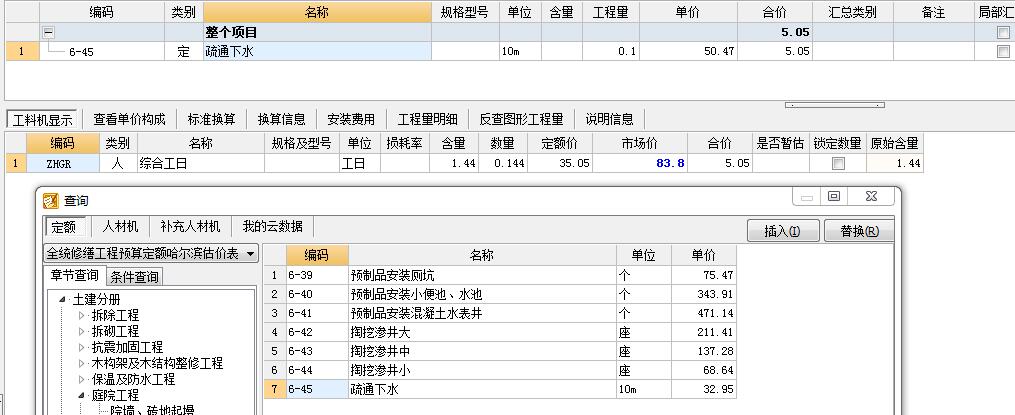Click the 含量 value 1.44
The width and height of the screenshot is (1015, 415).
click(454, 164)
